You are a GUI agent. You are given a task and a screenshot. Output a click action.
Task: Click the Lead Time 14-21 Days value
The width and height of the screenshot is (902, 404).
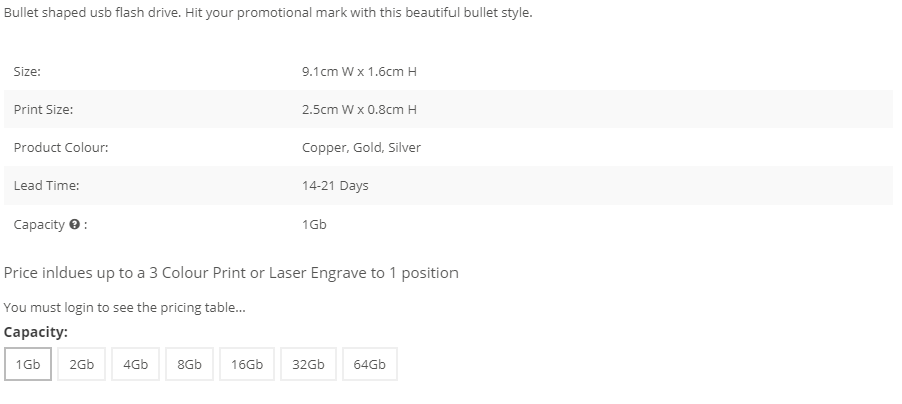(x=335, y=186)
